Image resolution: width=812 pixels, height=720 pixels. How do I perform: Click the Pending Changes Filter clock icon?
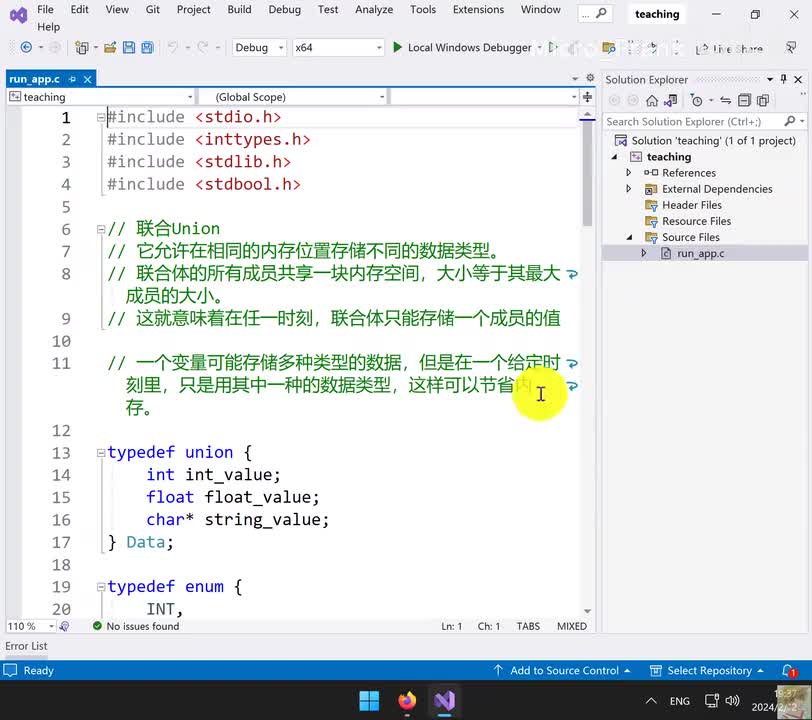697,100
